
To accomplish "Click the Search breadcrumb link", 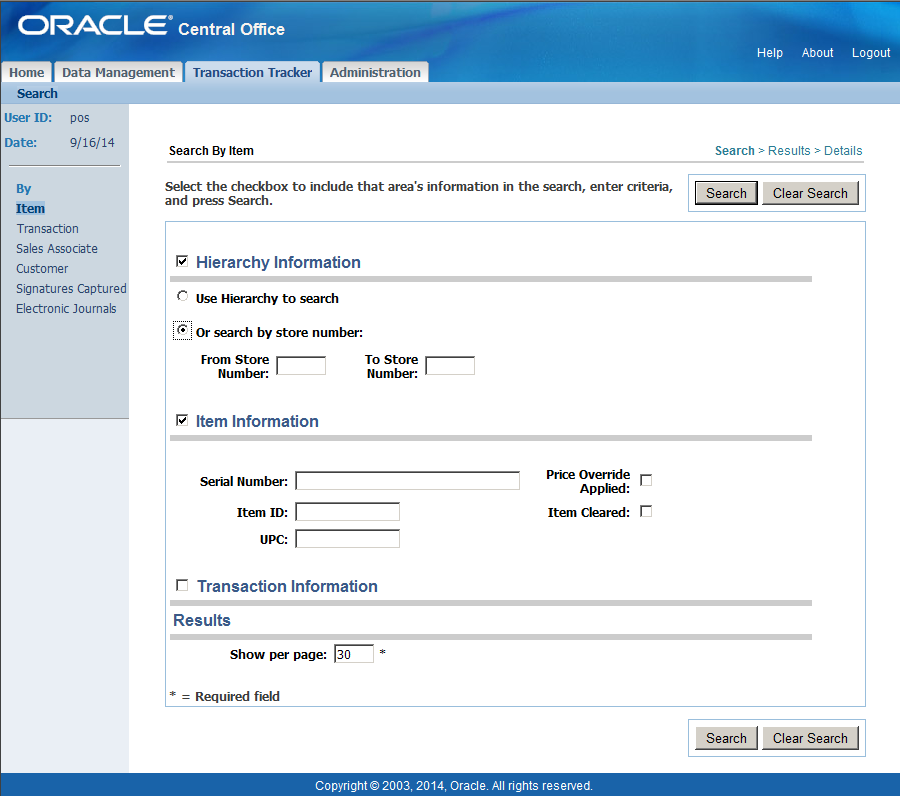I will point(734,150).
